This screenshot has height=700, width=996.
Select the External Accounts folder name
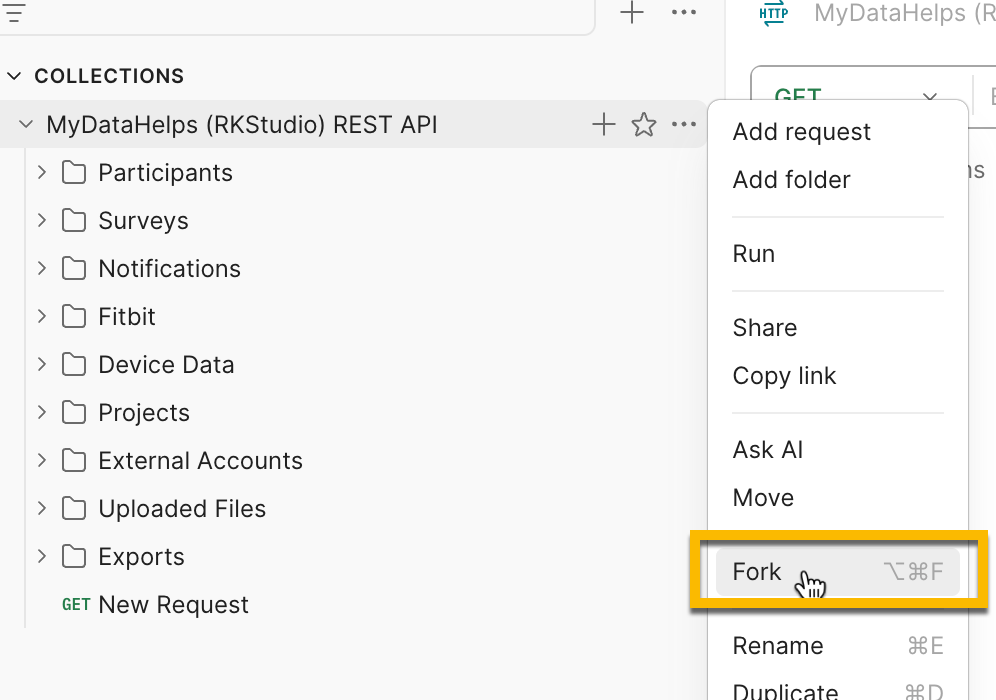200,461
